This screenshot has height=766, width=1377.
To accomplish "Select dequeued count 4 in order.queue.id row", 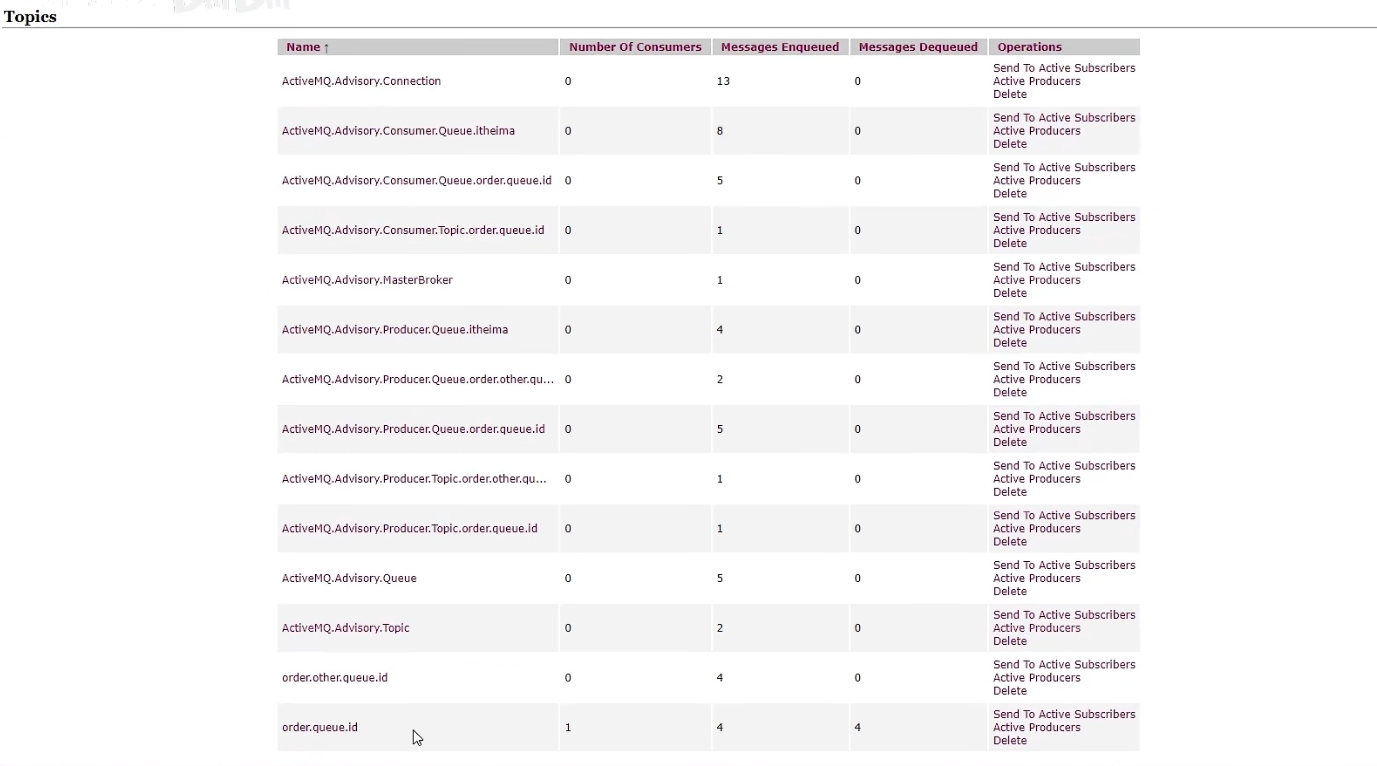I will click(x=857, y=728).
